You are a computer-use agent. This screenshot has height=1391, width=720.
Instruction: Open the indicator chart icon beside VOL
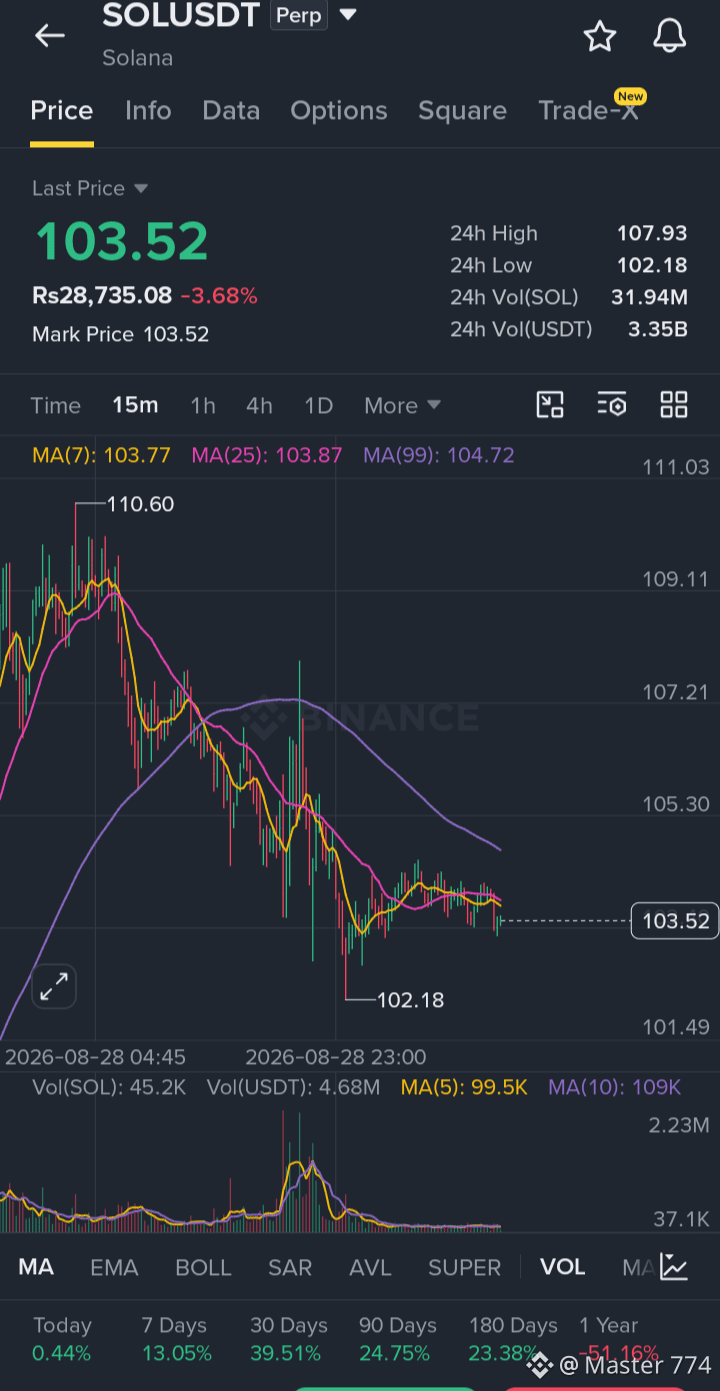click(674, 1267)
